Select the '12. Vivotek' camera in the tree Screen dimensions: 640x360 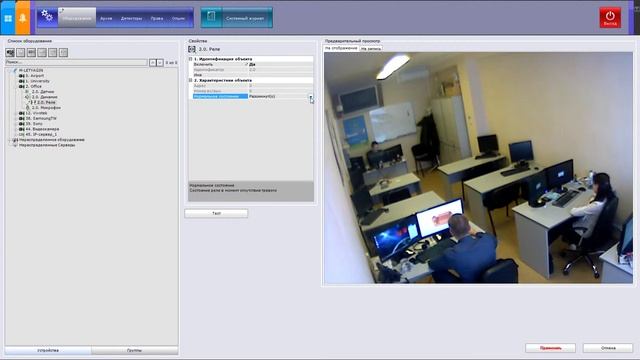click(36, 113)
